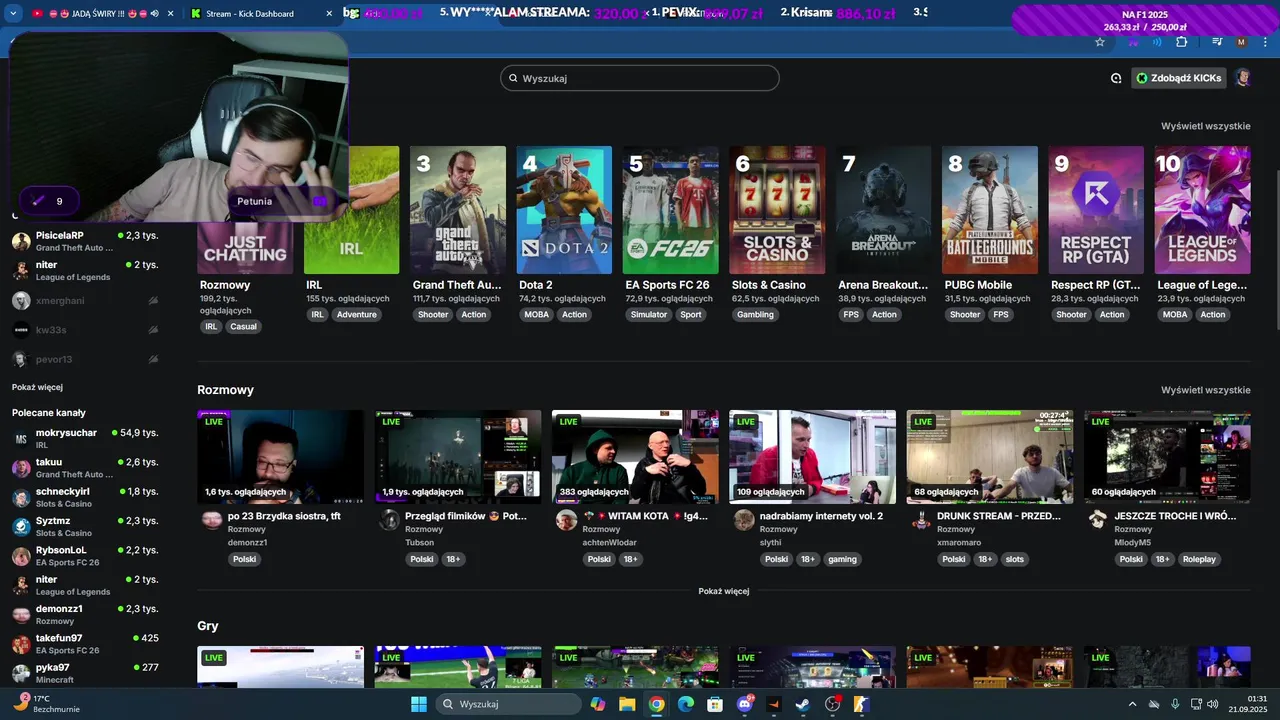Open Respect RP (GTA) category cover
This screenshot has height=720, width=1280.
(1096, 210)
